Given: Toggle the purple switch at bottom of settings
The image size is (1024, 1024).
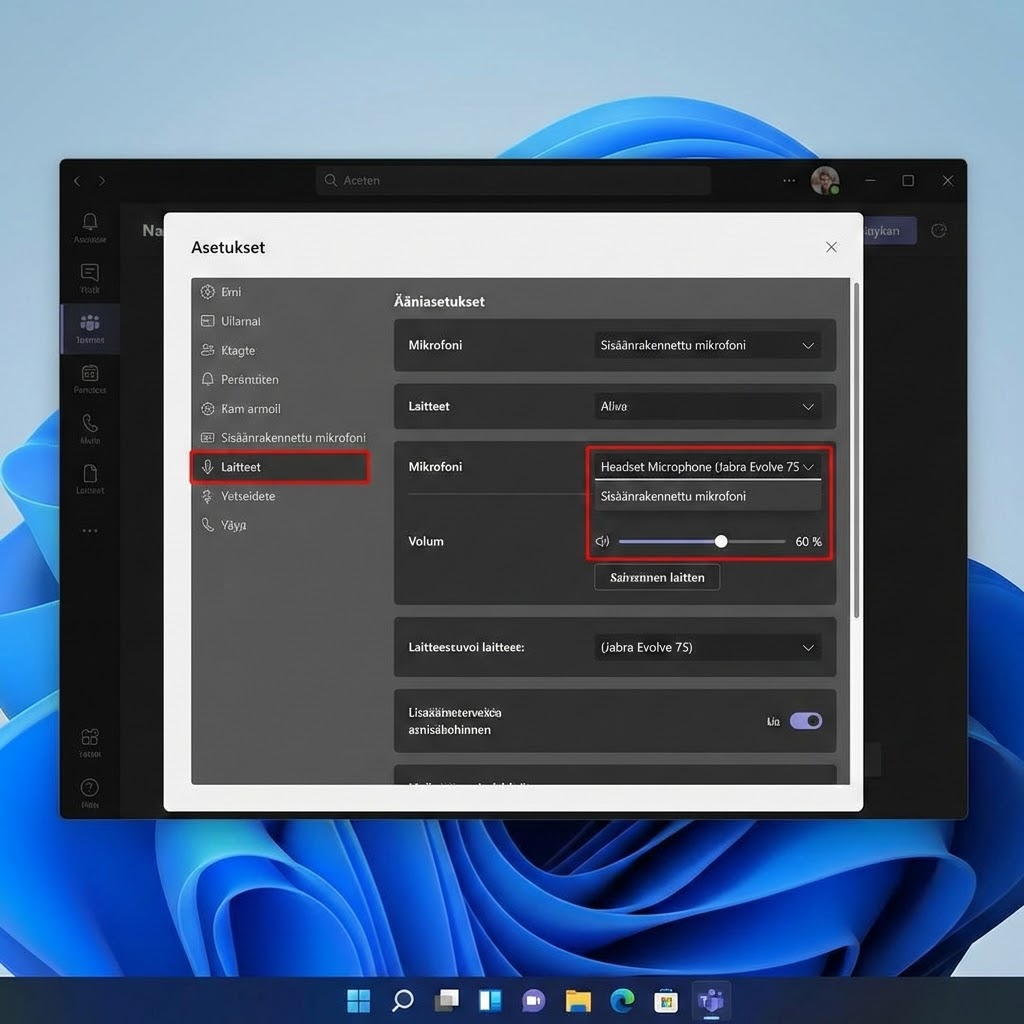Looking at the screenshot, I should click(805, 721).
